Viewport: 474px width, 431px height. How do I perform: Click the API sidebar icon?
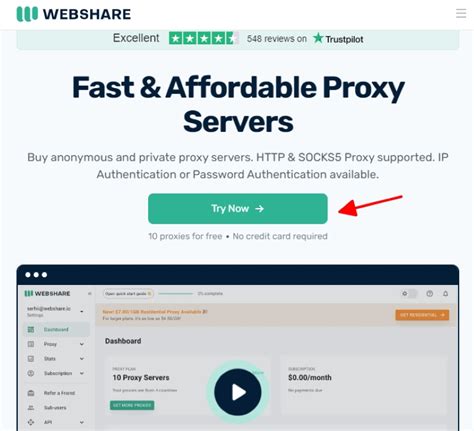(x=31, y=422)
